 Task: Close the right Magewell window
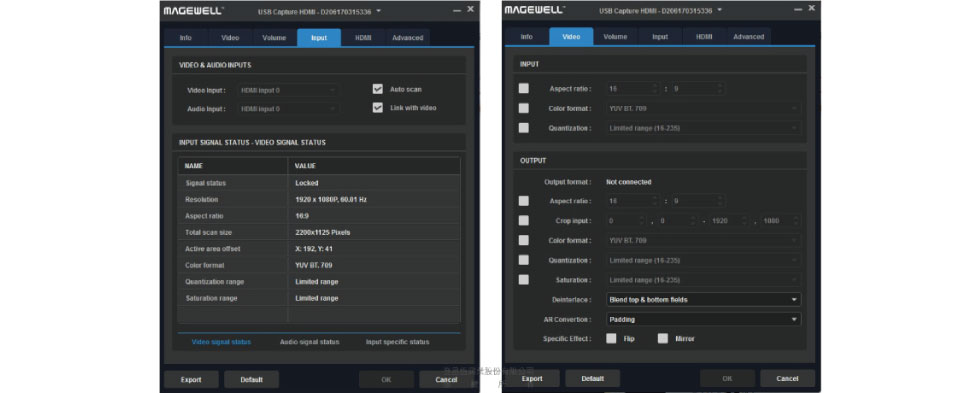tap(811, 9)
